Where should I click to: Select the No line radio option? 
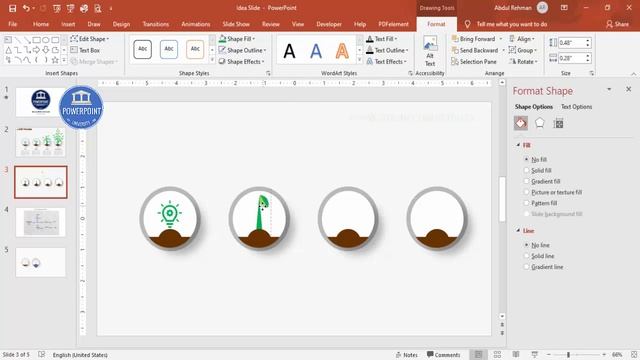tap(526, 245)
